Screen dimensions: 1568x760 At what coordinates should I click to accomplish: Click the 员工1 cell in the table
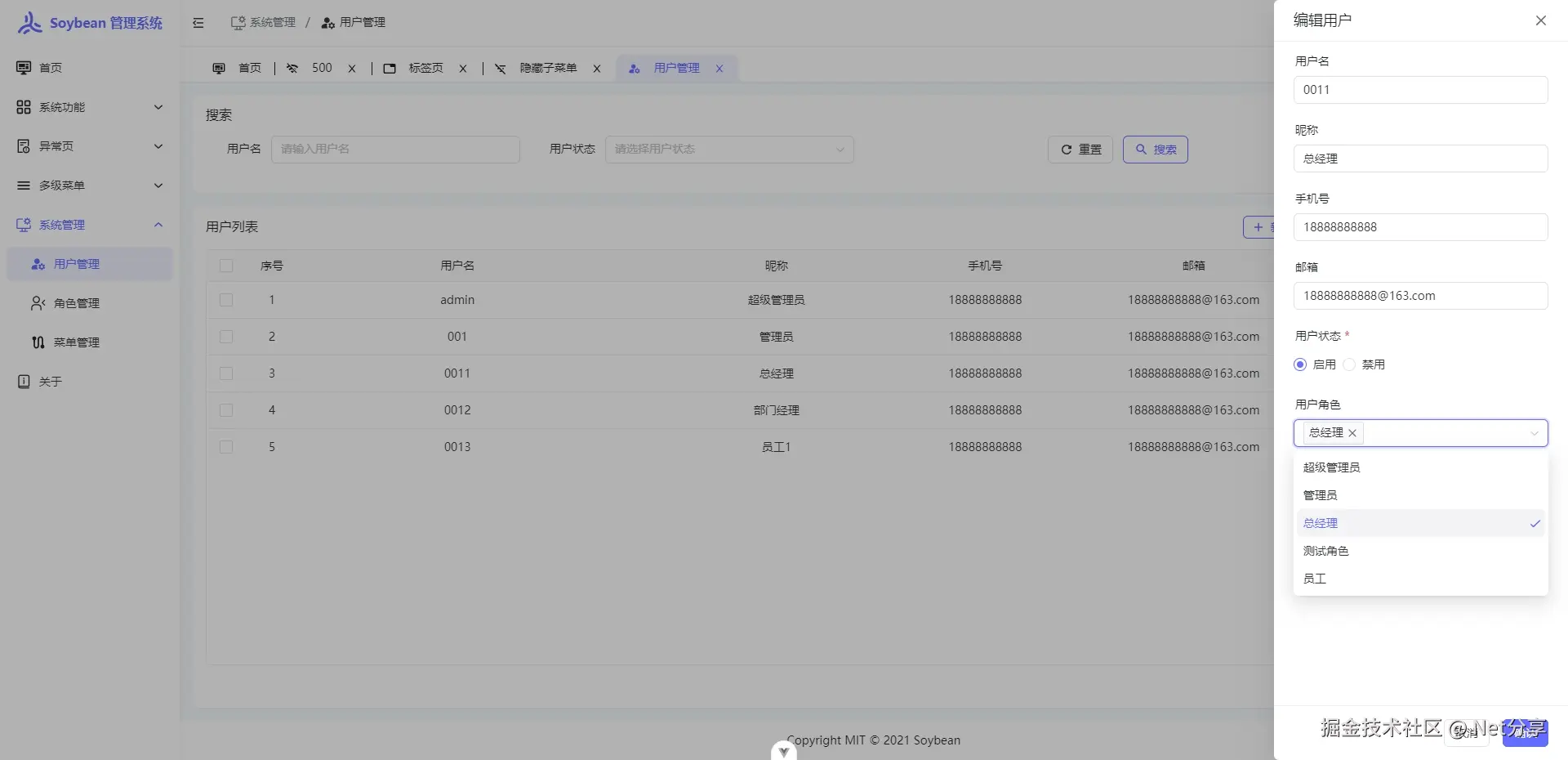tap(776, 447)
